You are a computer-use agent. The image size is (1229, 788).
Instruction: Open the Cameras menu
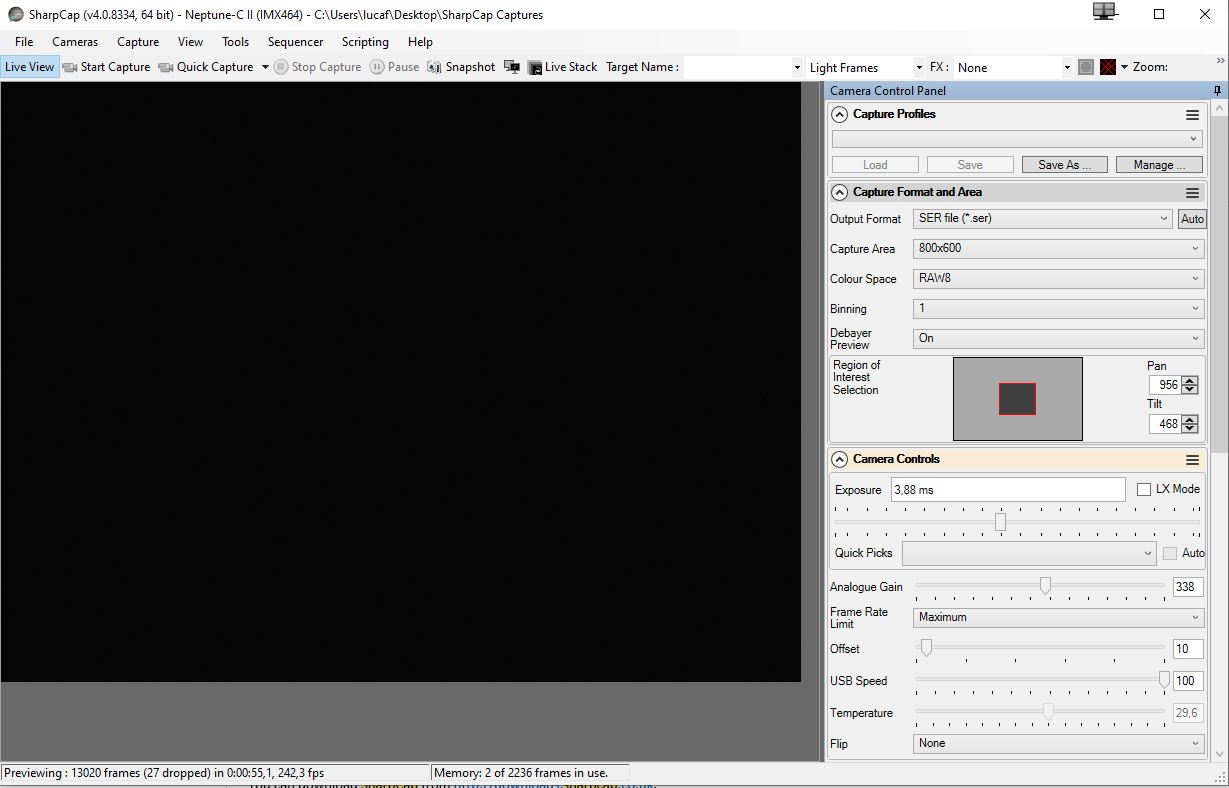[75, 42]
